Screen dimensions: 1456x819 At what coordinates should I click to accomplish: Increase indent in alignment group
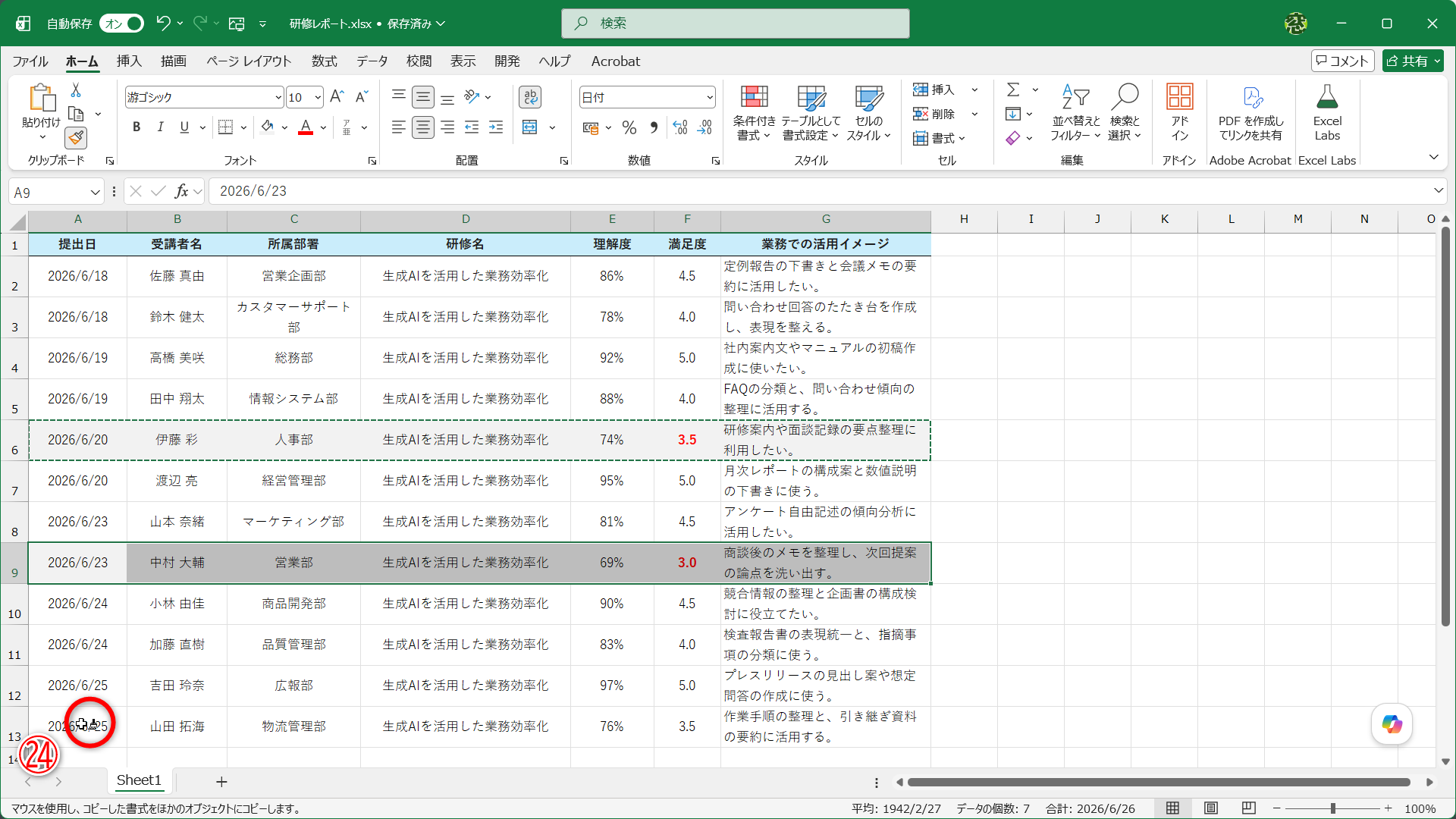496,127
